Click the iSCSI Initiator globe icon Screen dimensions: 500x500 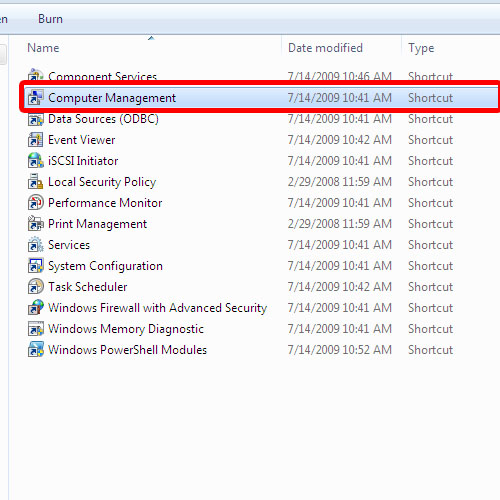[x=36, y=161]
